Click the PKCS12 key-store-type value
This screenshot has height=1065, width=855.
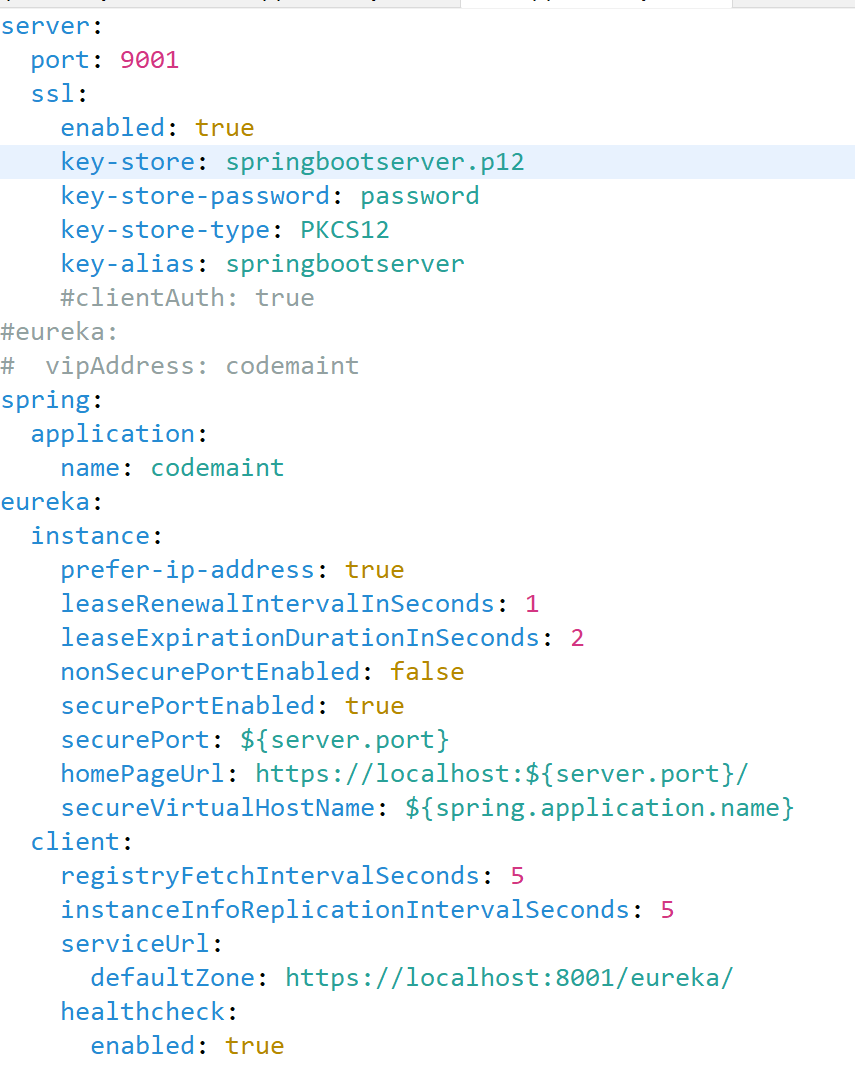click(x=345, y=229)
